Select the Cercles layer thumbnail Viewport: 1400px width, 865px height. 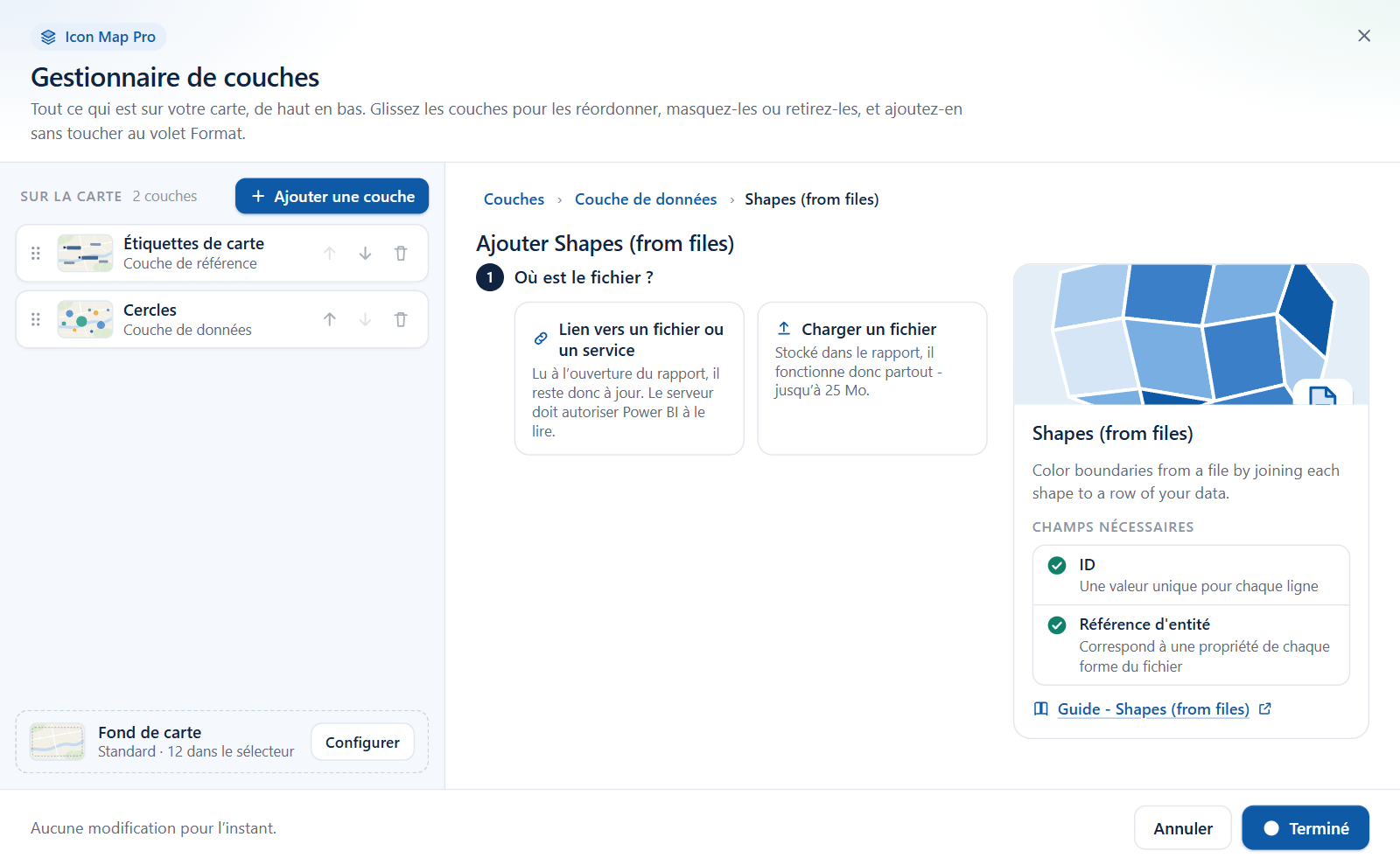tap(85, 320)
